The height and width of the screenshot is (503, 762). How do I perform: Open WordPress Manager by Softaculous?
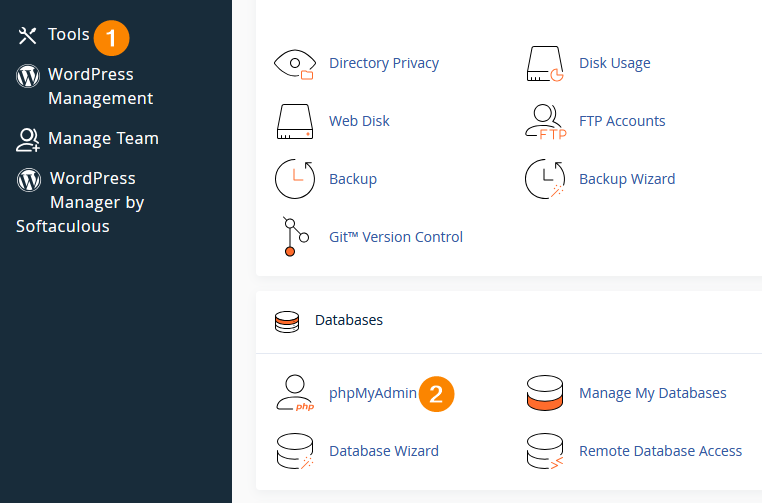coord(80,202)
